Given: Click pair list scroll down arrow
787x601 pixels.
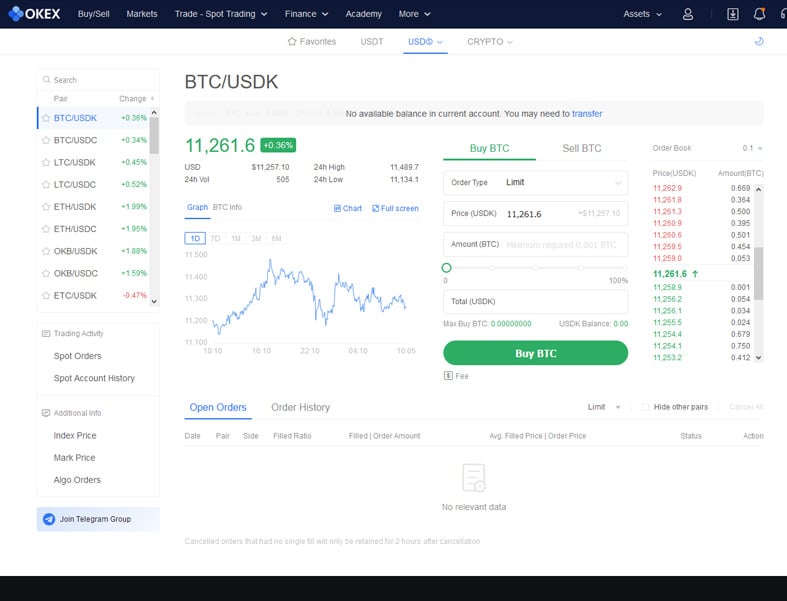Looking at the screenshot, I should [154, 301].
